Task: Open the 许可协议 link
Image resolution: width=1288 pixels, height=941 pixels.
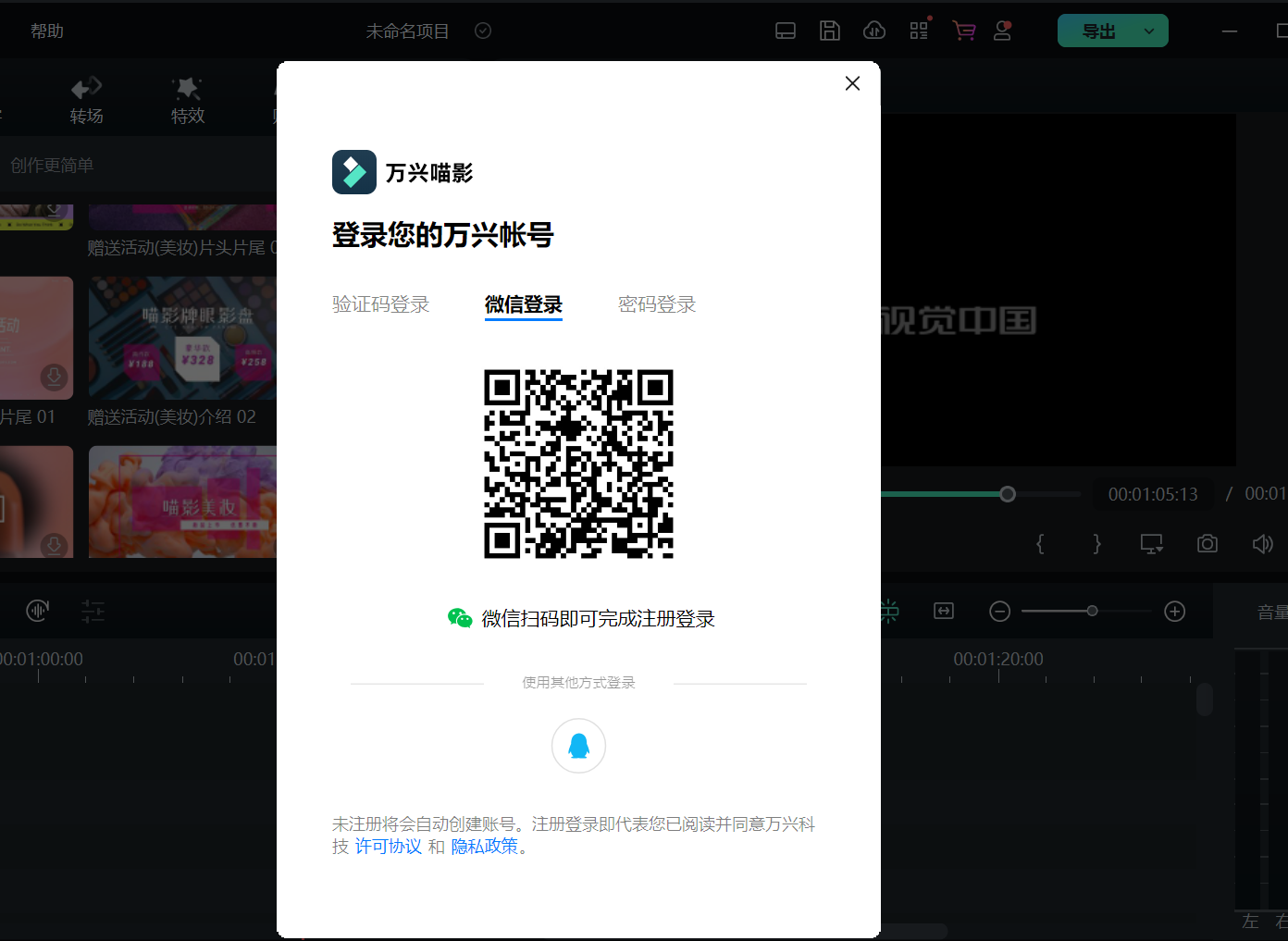Action: (389, 847)
